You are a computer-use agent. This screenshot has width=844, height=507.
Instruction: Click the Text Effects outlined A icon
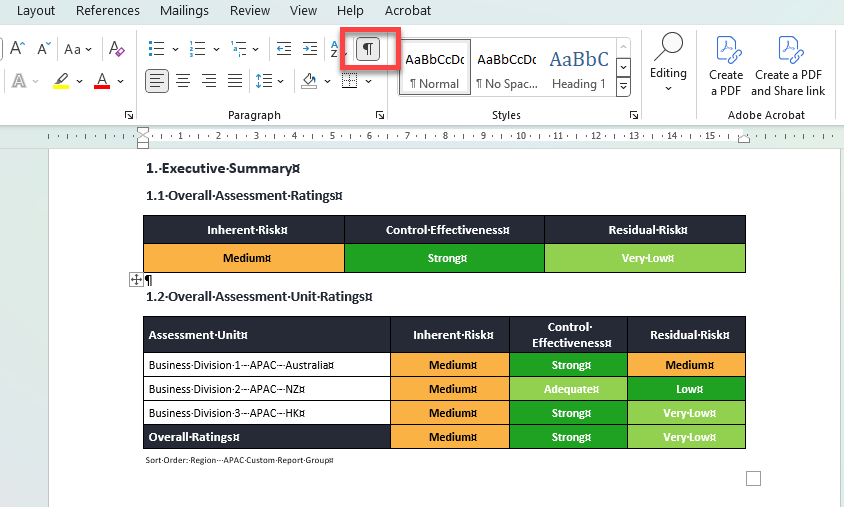click(19, 81)
